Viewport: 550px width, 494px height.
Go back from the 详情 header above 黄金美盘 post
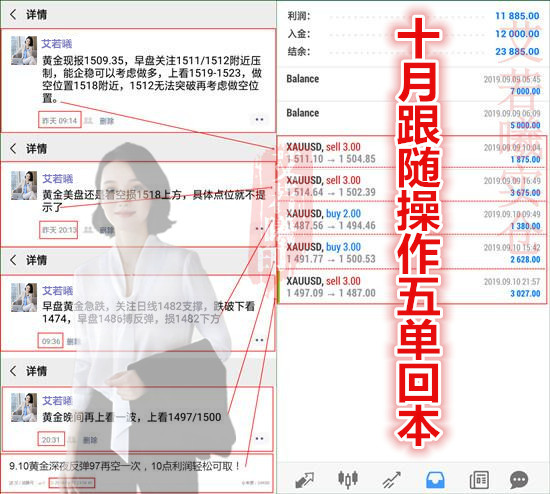coord(13,148)
